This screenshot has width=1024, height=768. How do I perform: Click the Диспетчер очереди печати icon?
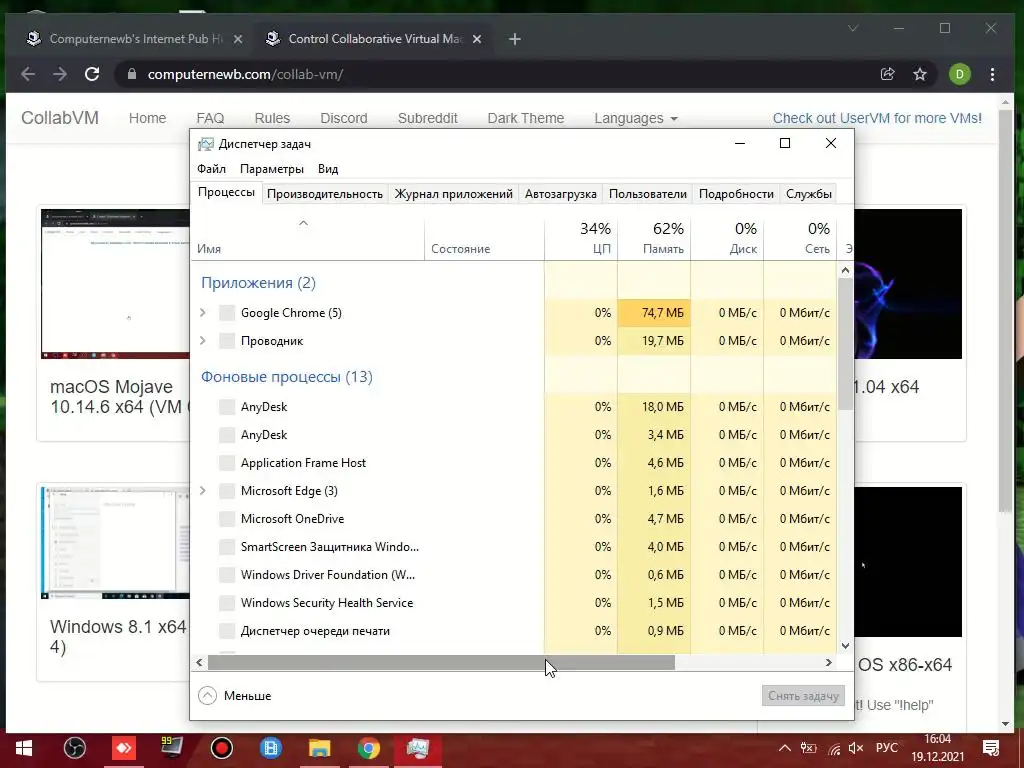coord(227,631)
